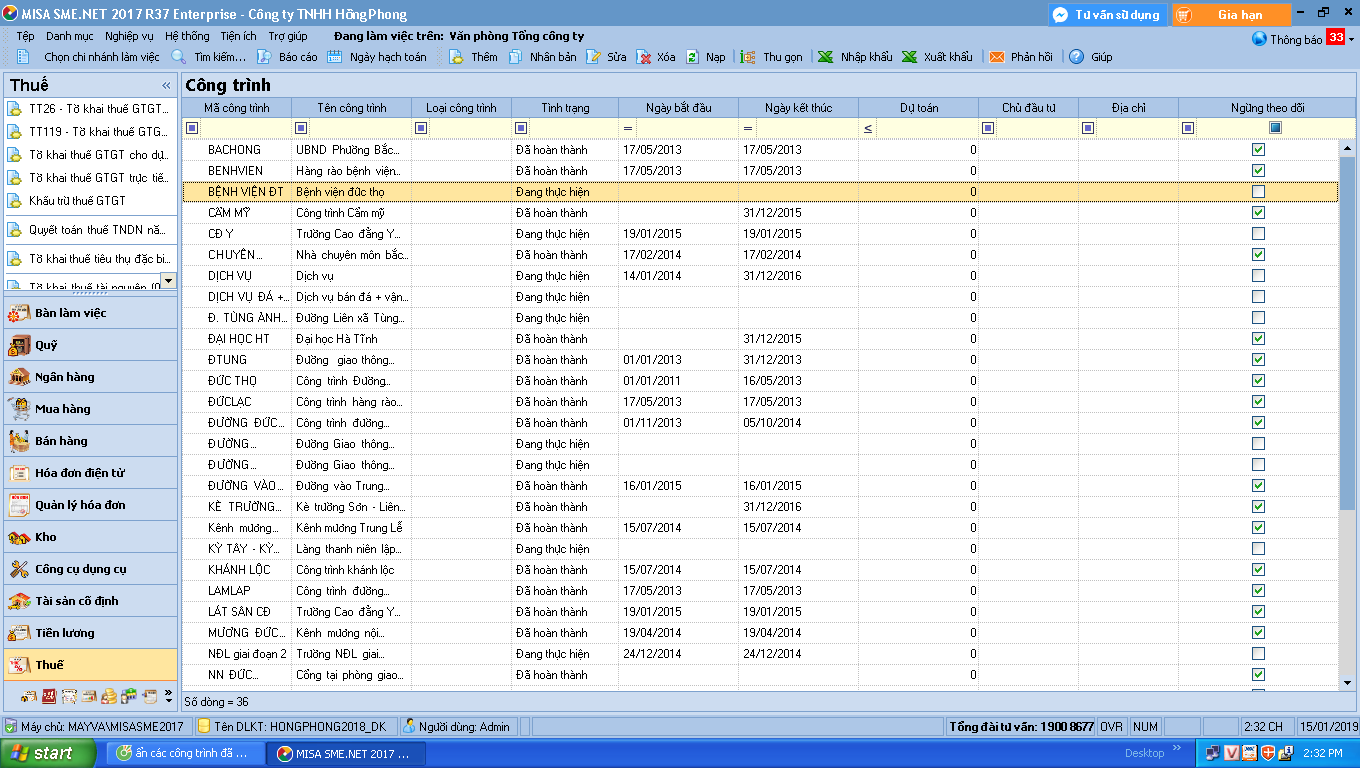Open the Báo cáo report icon
1360x768 pixels.
pyautogui.click(x=265, y=57)
